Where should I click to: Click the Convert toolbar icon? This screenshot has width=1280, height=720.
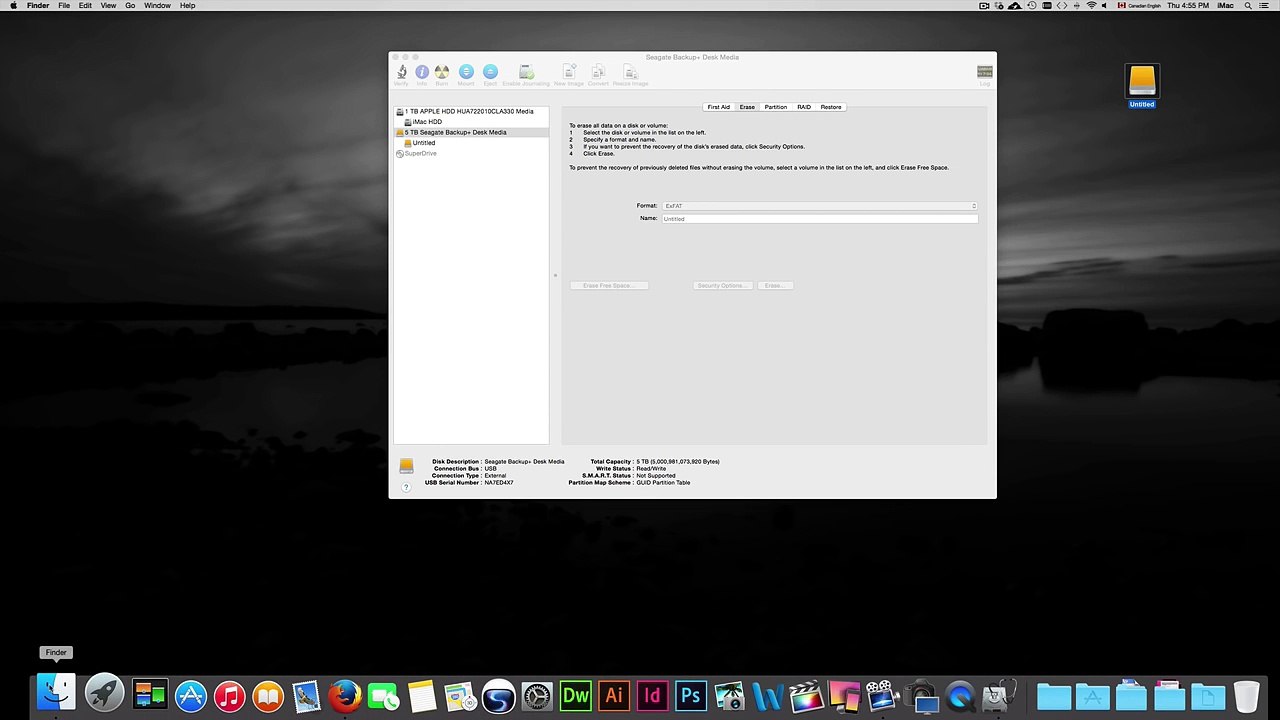(x=598, y=72)
